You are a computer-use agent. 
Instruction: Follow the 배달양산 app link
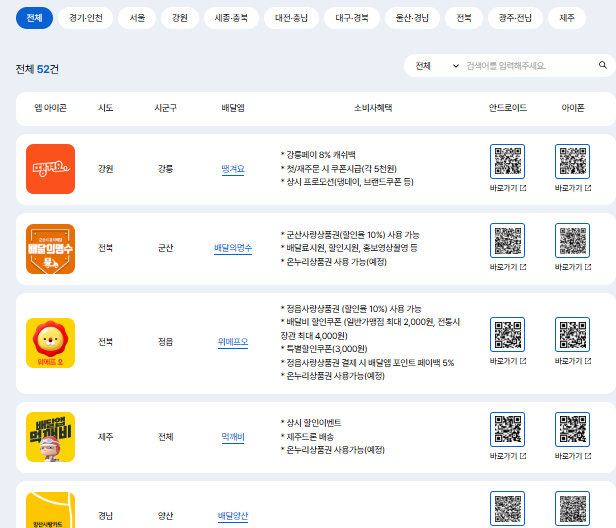click(233, 516)
